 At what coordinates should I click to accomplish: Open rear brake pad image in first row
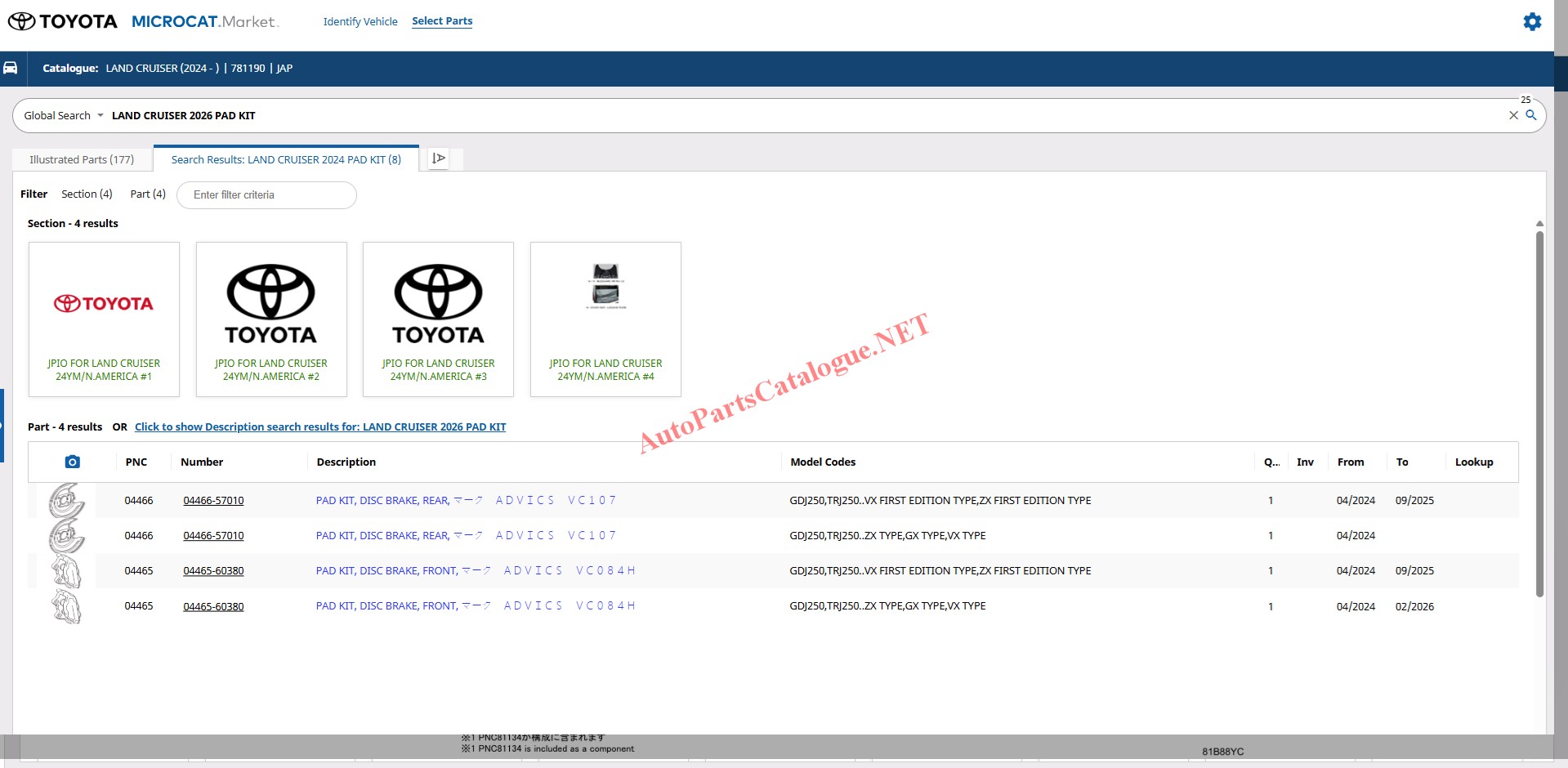[66, 500]
